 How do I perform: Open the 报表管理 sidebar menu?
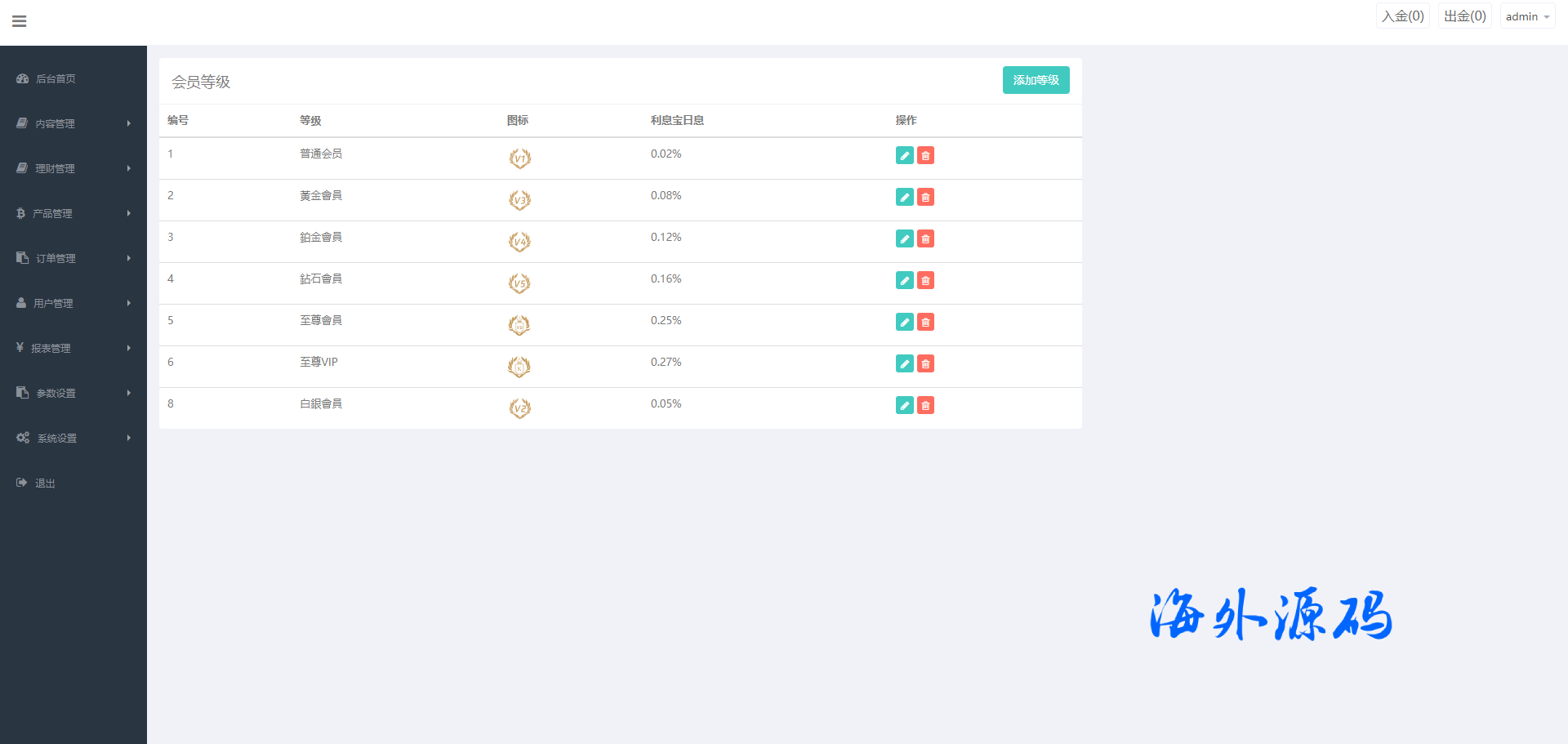point(73,349)
